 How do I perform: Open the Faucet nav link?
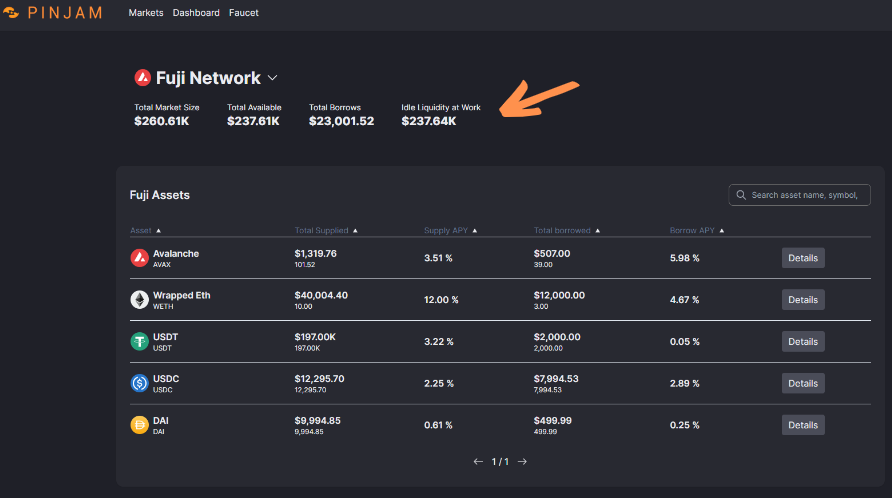coord(243,13)
